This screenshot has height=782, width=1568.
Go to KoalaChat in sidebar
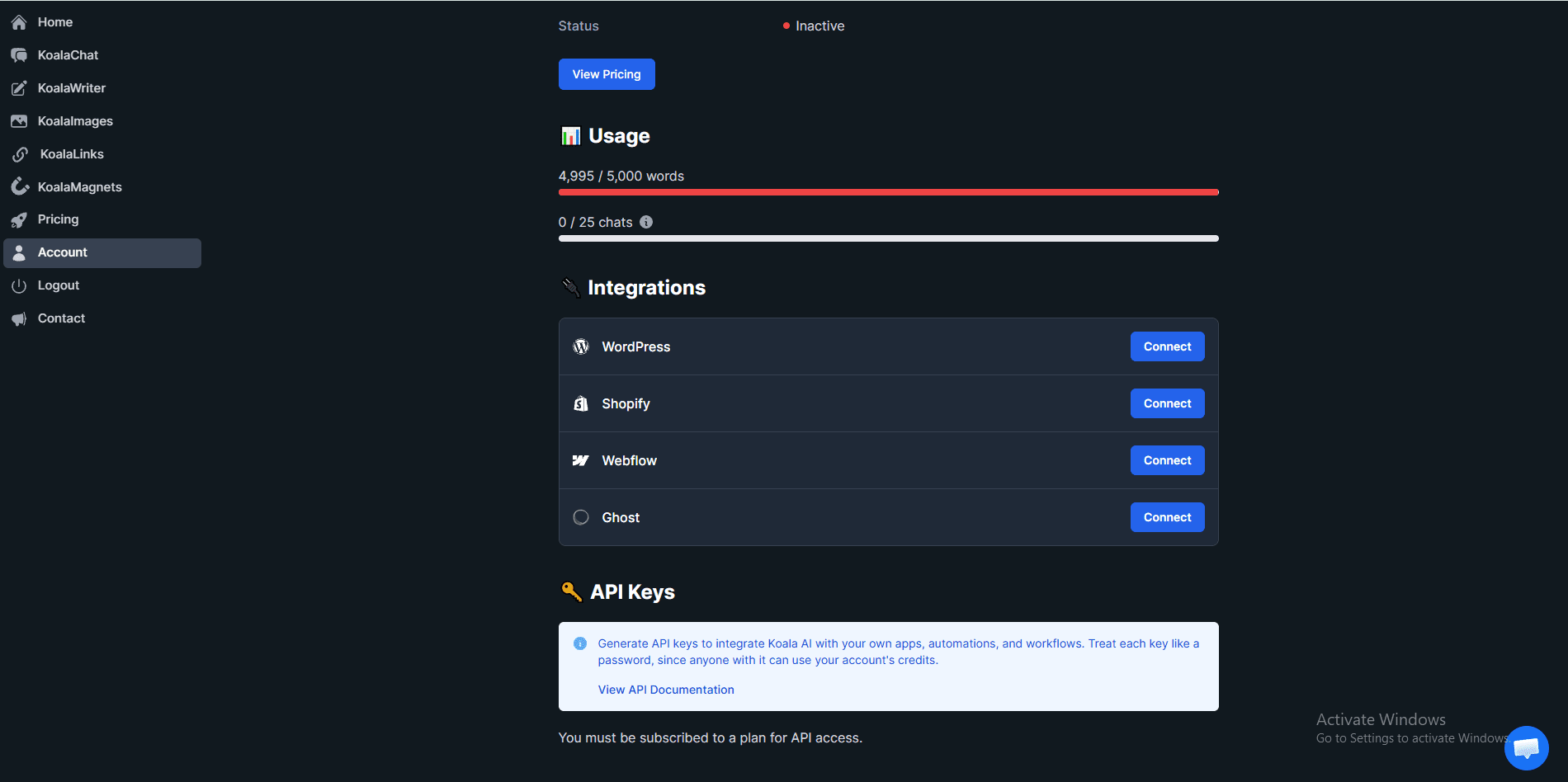(x=102, y=55)
